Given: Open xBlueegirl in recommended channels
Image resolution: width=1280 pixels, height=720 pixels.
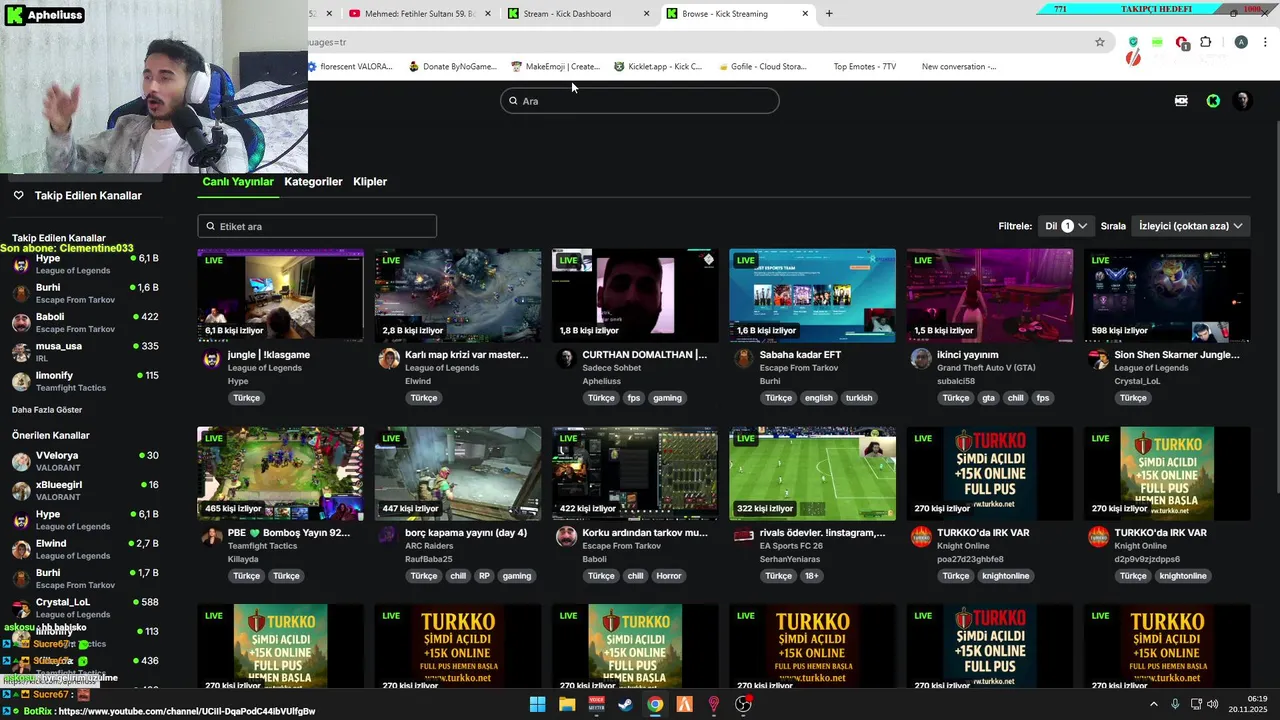Looking at the screenshot, I should (86, 490).
